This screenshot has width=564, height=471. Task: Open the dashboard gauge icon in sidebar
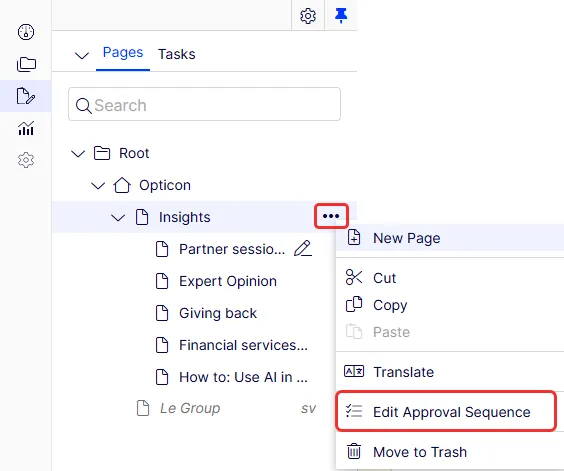[x=26, y=32]
